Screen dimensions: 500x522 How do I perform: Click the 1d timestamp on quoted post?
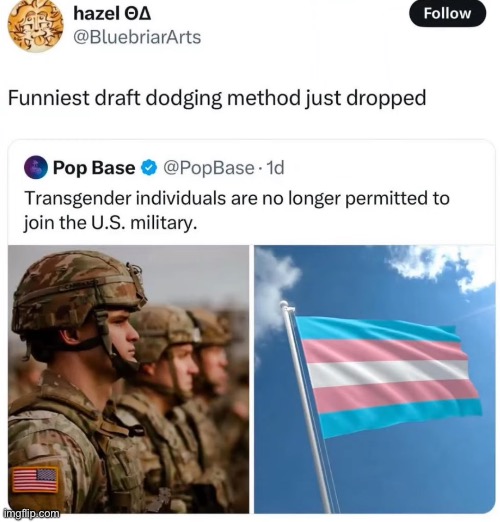(x=276, y=168)
